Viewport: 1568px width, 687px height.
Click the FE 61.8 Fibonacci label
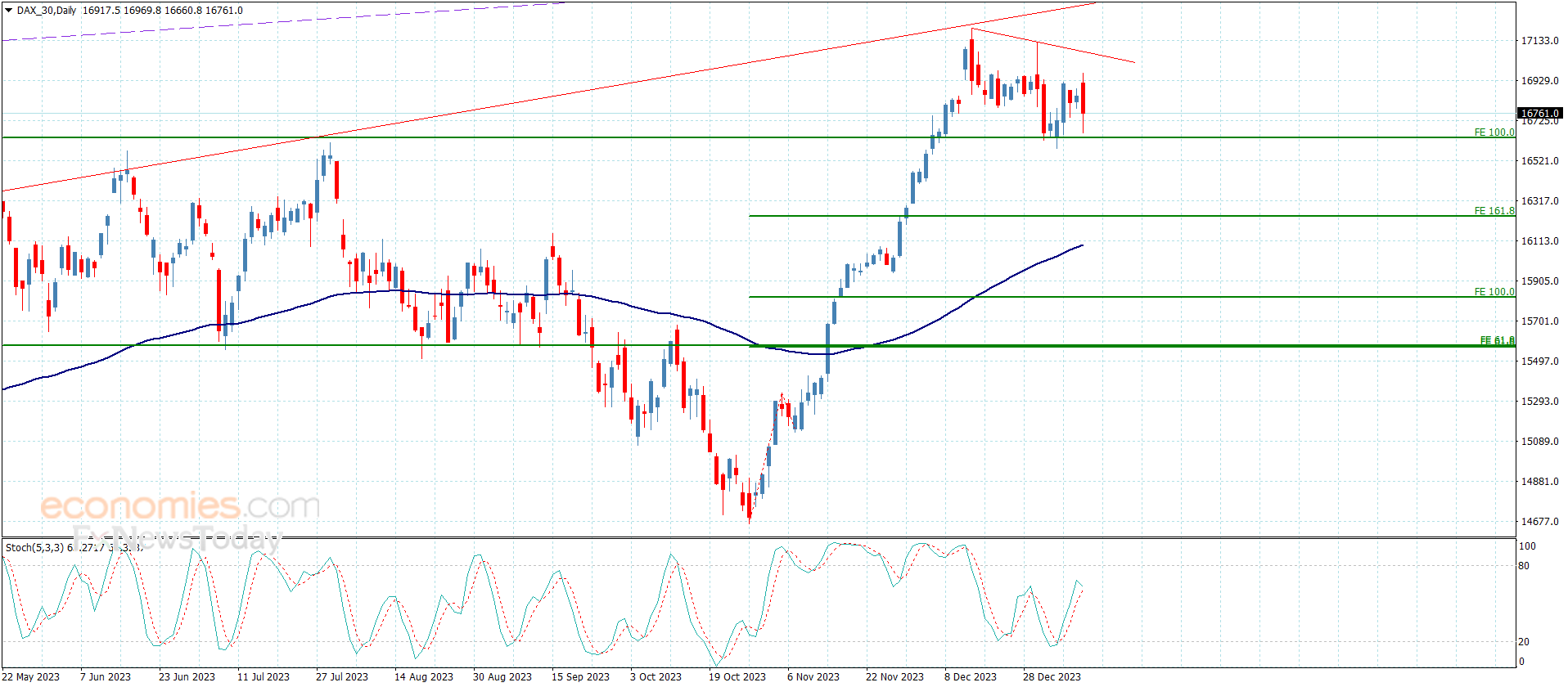tap(1498, 340)
